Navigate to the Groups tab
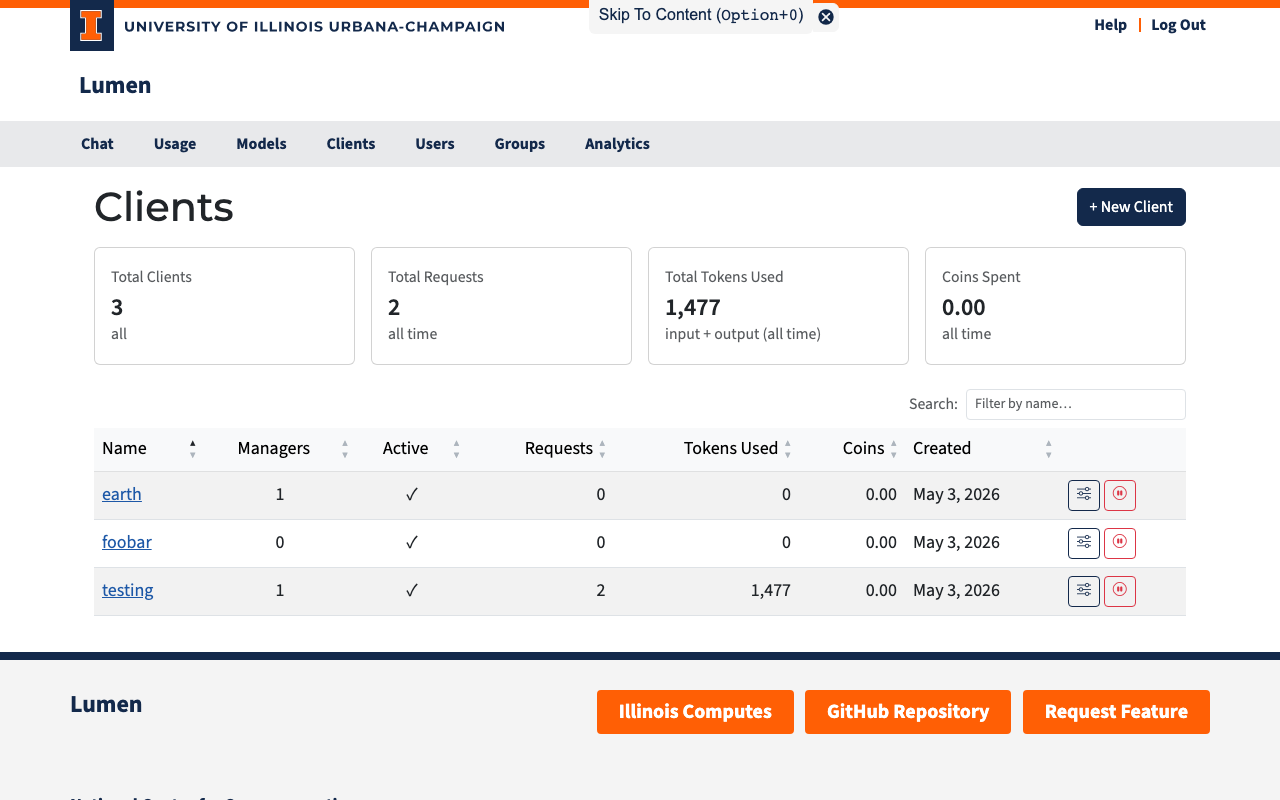 coord(520,144)
